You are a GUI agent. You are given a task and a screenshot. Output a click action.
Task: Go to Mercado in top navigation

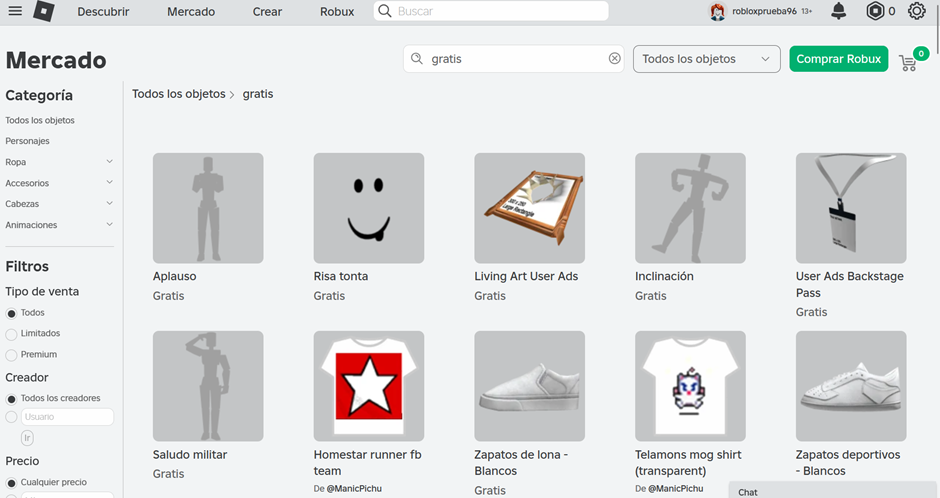[x=191, y=11]
